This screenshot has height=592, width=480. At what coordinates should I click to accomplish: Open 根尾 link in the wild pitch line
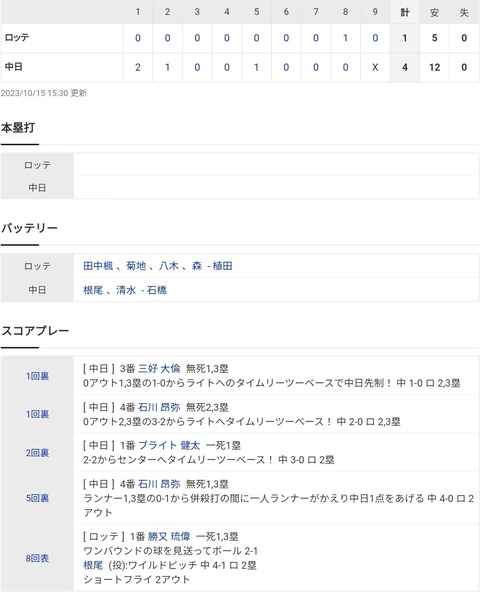(93, 565)
